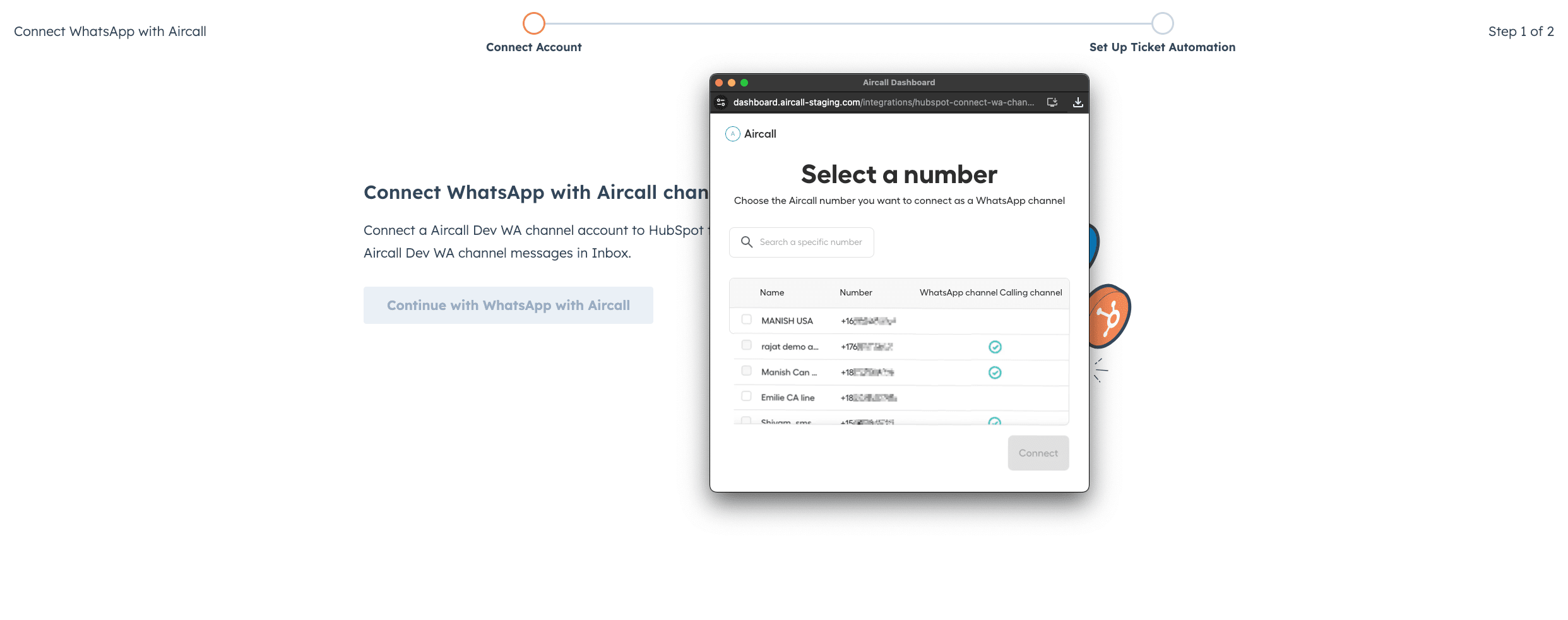Tick the Emilie CA line checkbox
1568x620 pixels.
coord(747,396)
